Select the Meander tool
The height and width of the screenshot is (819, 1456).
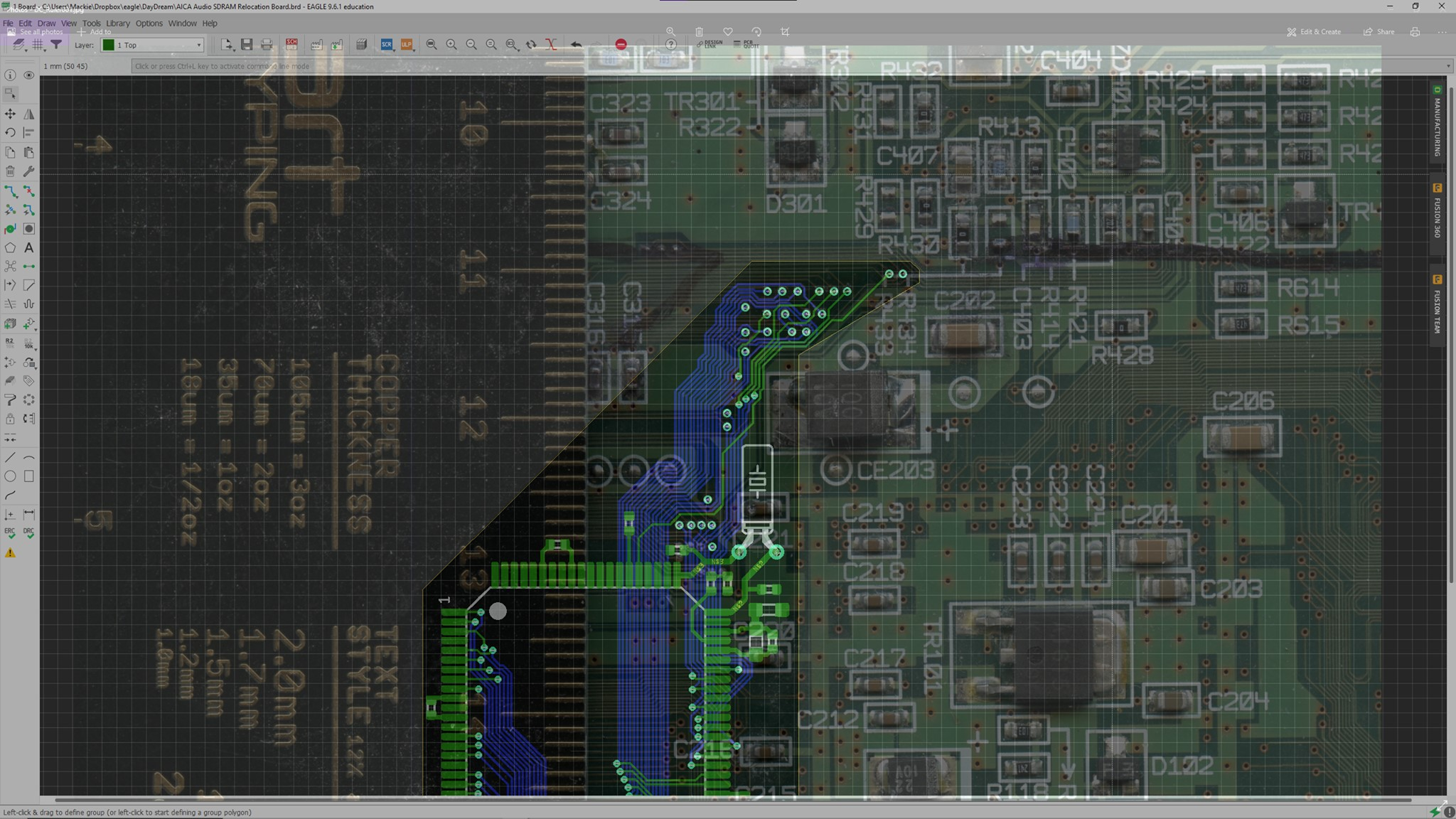click(29, 304)
